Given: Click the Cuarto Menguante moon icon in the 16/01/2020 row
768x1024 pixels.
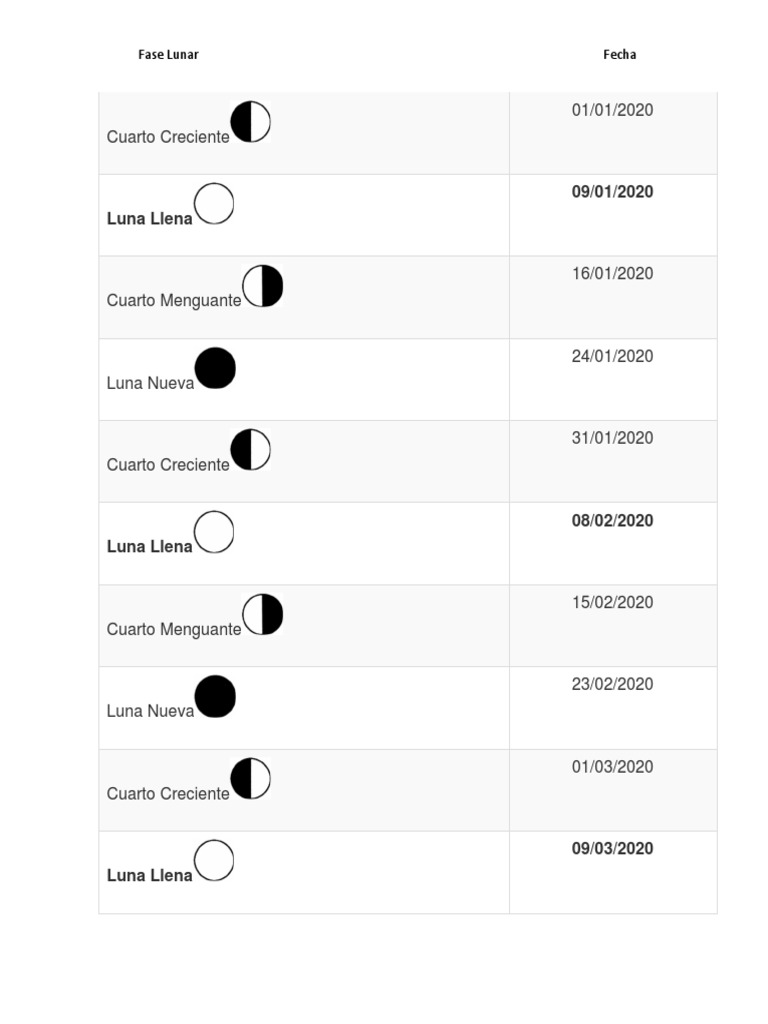Looking at the screenshot, I should [x=262, y=286].
